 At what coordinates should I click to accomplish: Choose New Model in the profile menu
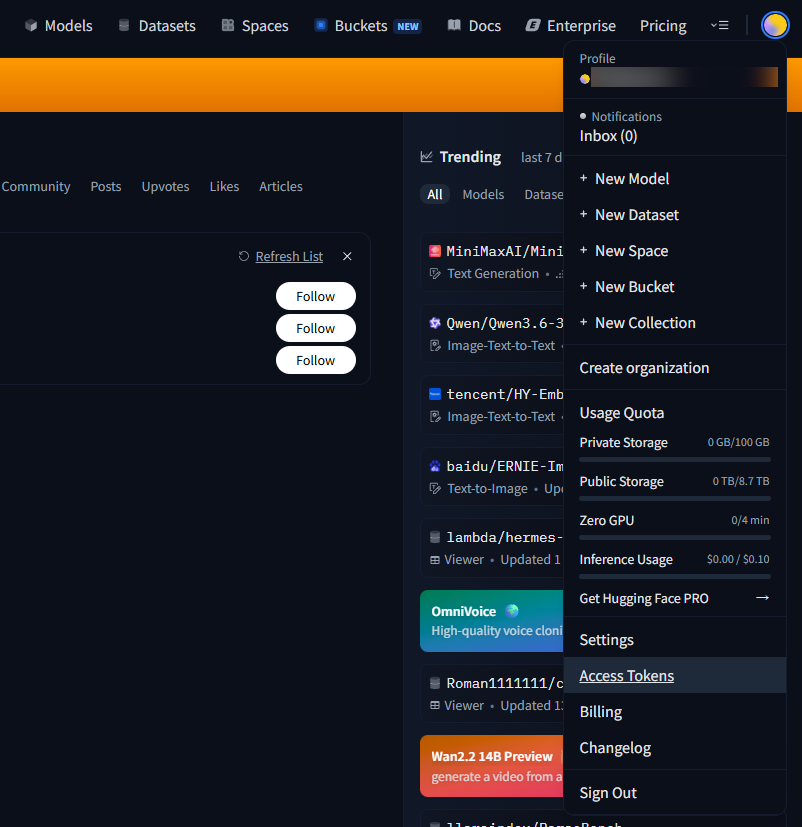pyautogui.click(x=632, y=179)
